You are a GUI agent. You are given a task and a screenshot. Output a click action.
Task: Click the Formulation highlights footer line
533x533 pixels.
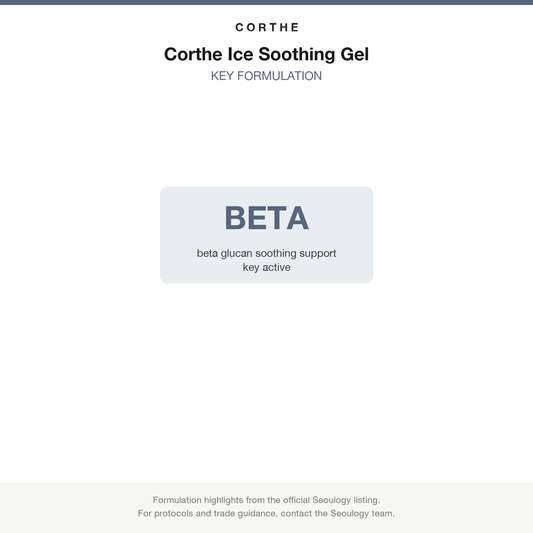266,500
